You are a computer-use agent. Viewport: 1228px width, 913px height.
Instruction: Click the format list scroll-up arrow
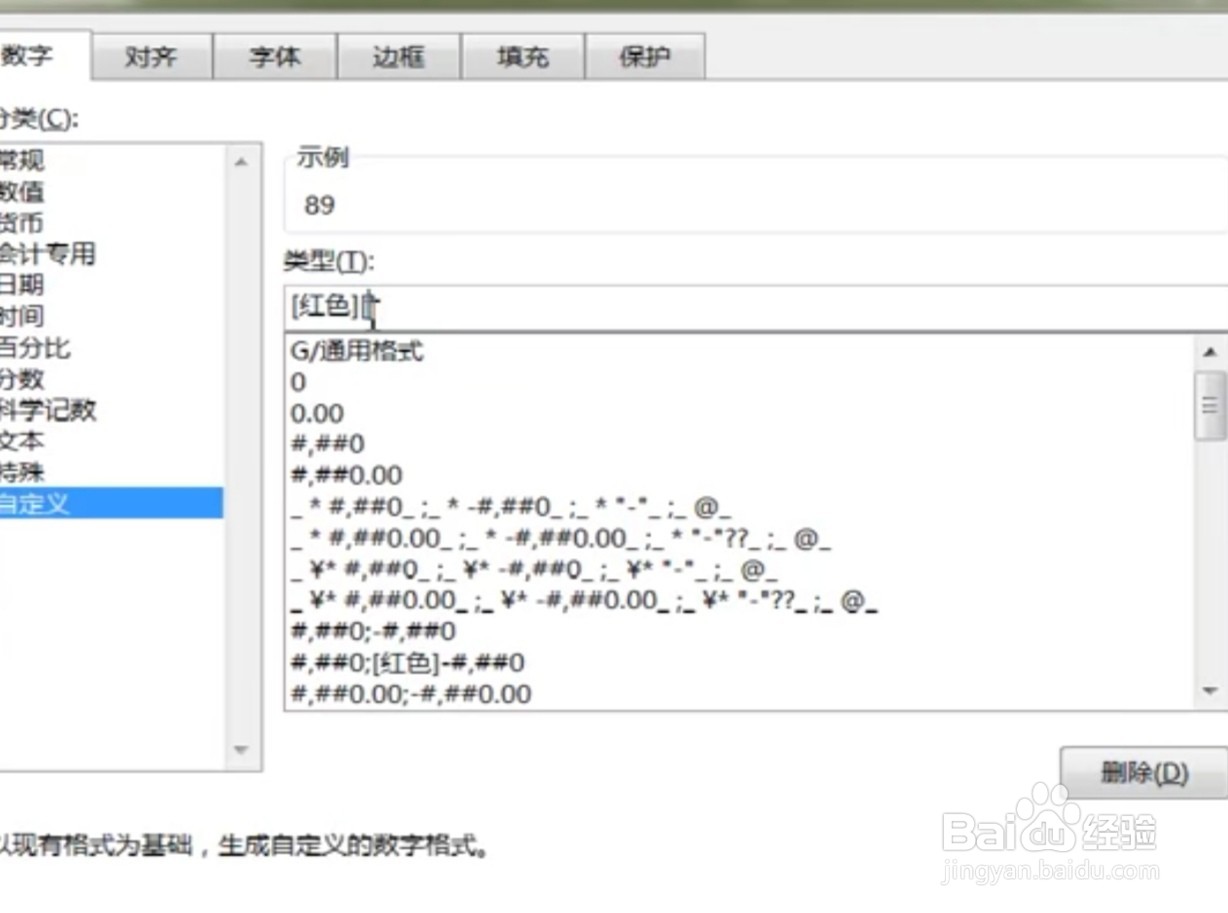(x=1210, y=352)
